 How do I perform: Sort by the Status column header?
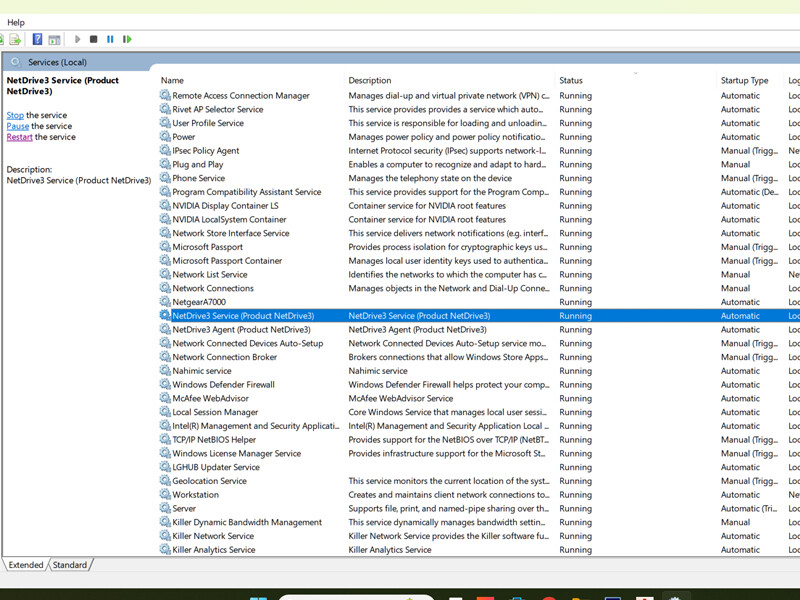tap(571, 81)
